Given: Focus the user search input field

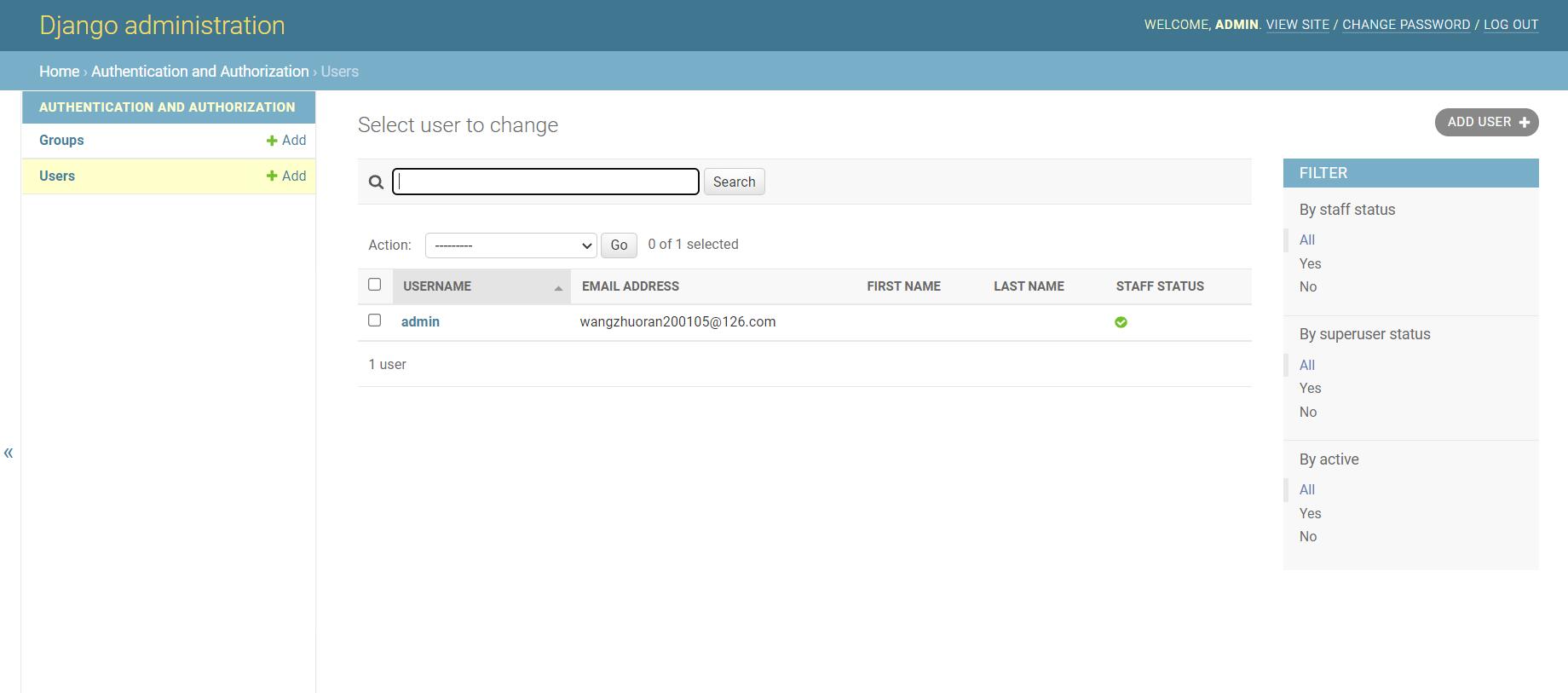Looking at the screenshot, I should pos(545,182).
